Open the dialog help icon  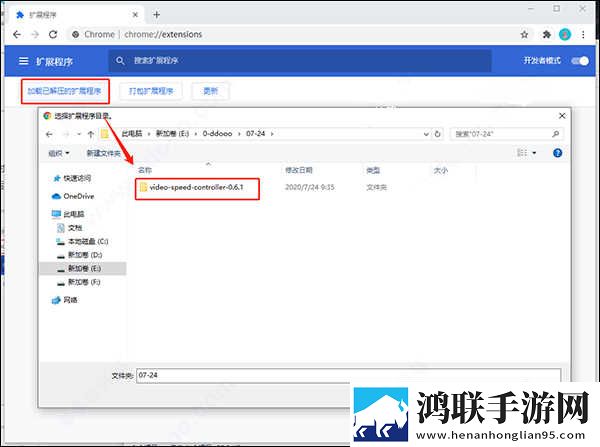[558, 153]
